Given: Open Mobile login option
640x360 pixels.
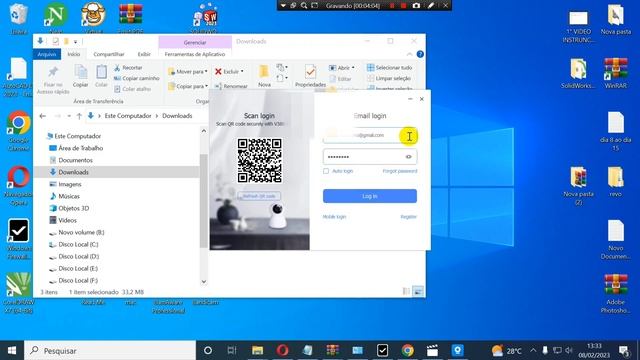Looking at the screenshot, I should click(x=334, y=217).
